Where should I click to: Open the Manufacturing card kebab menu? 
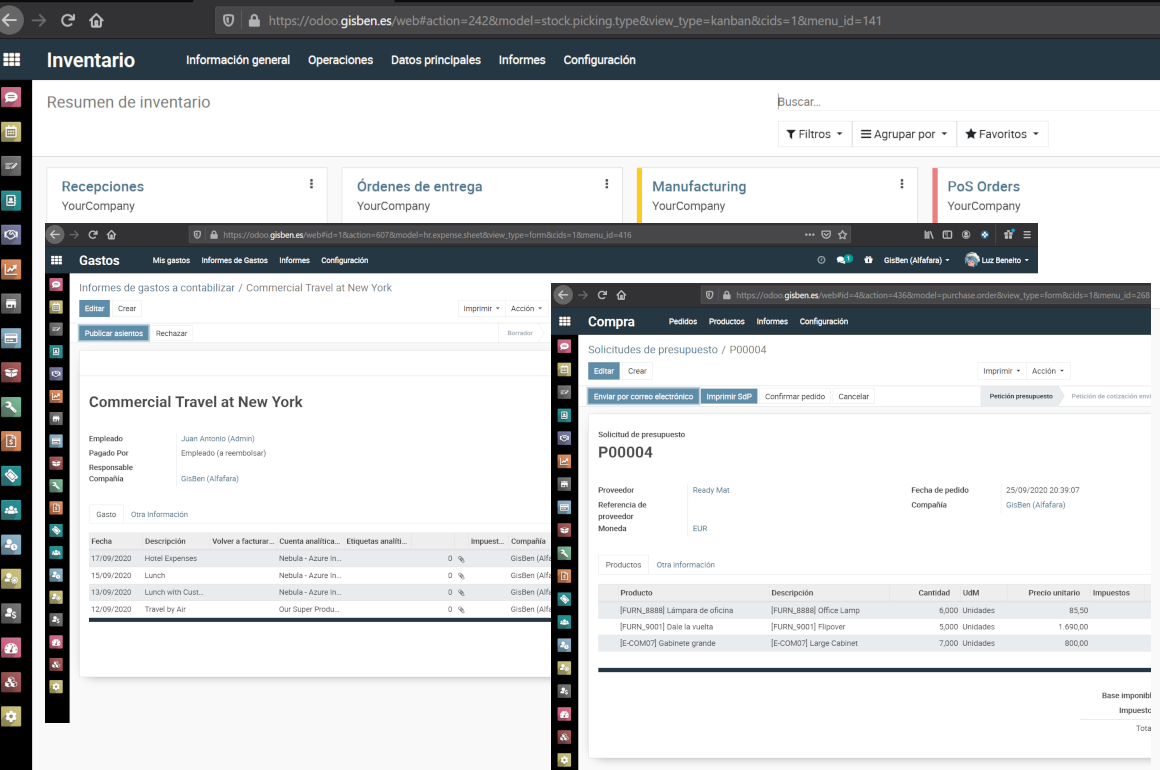[902, 184]
